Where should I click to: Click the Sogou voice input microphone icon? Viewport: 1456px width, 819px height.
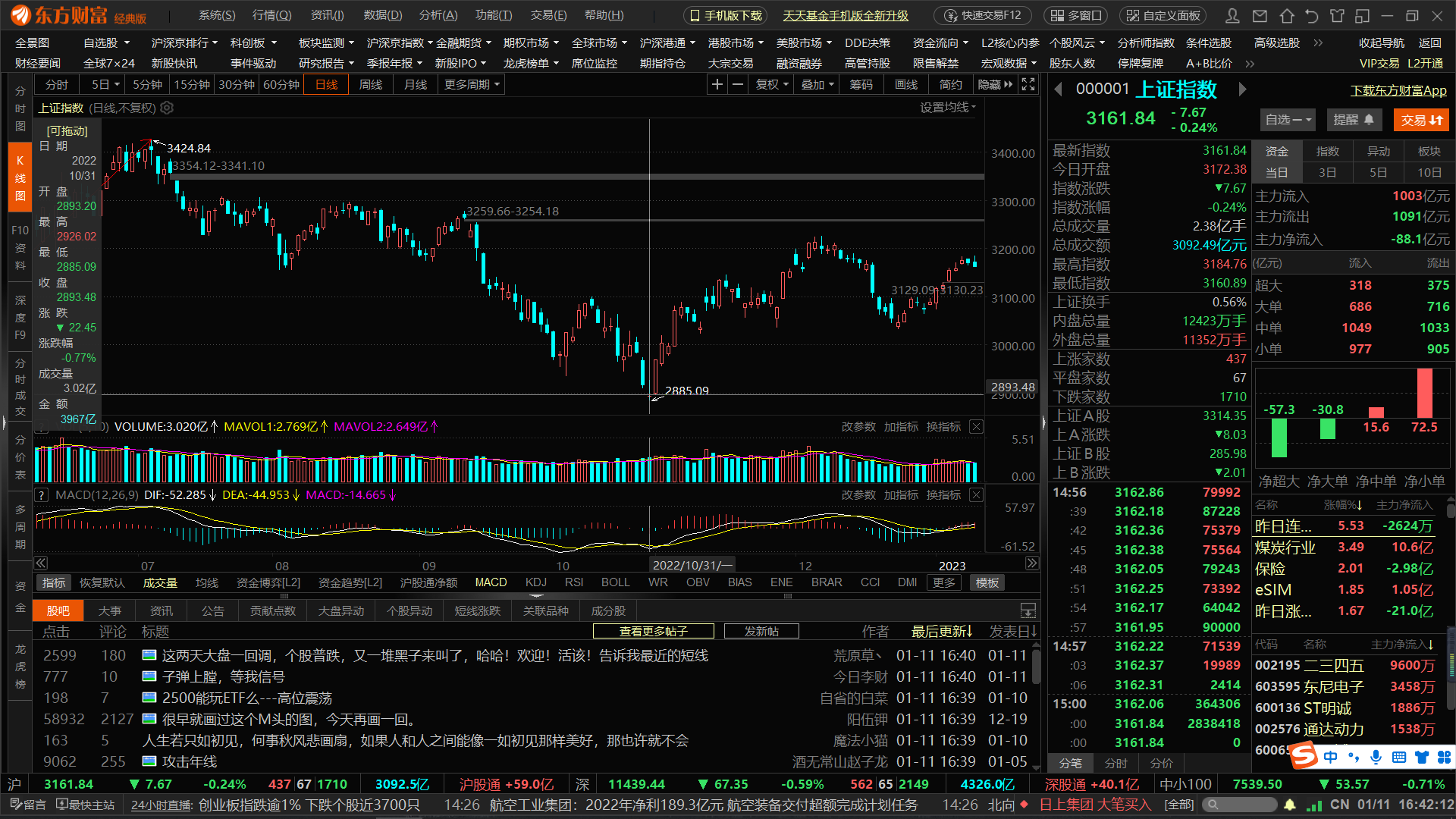1376,757
